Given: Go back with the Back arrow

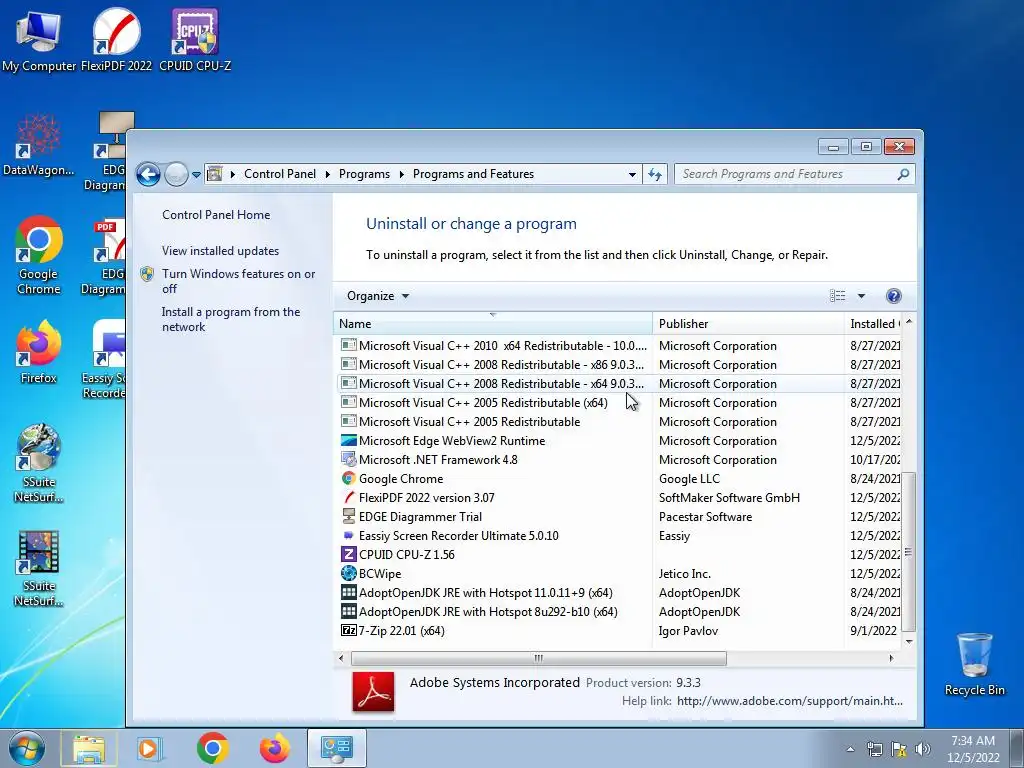Looking at the screenshot, I should coord(148,174).
